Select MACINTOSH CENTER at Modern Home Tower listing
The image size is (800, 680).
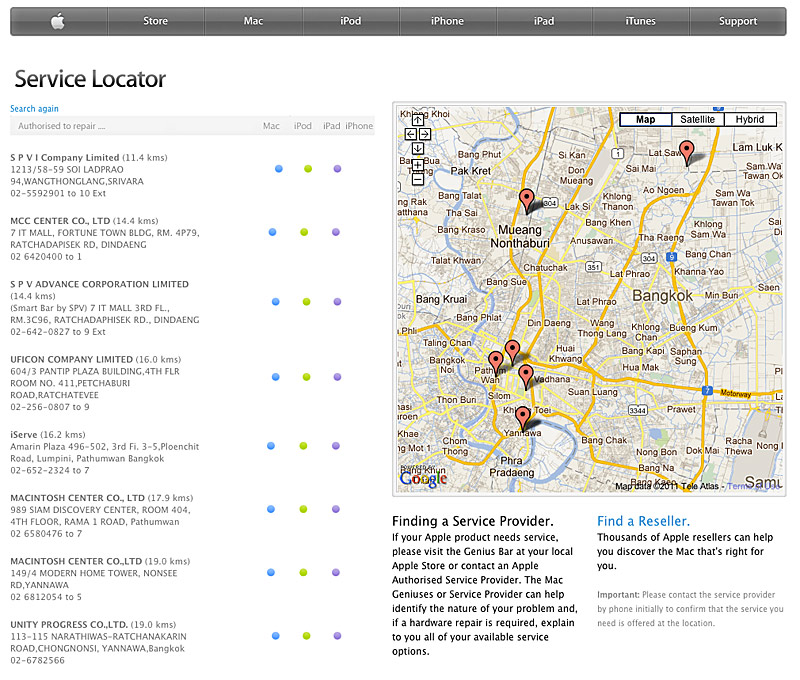[x=100, y=579]
